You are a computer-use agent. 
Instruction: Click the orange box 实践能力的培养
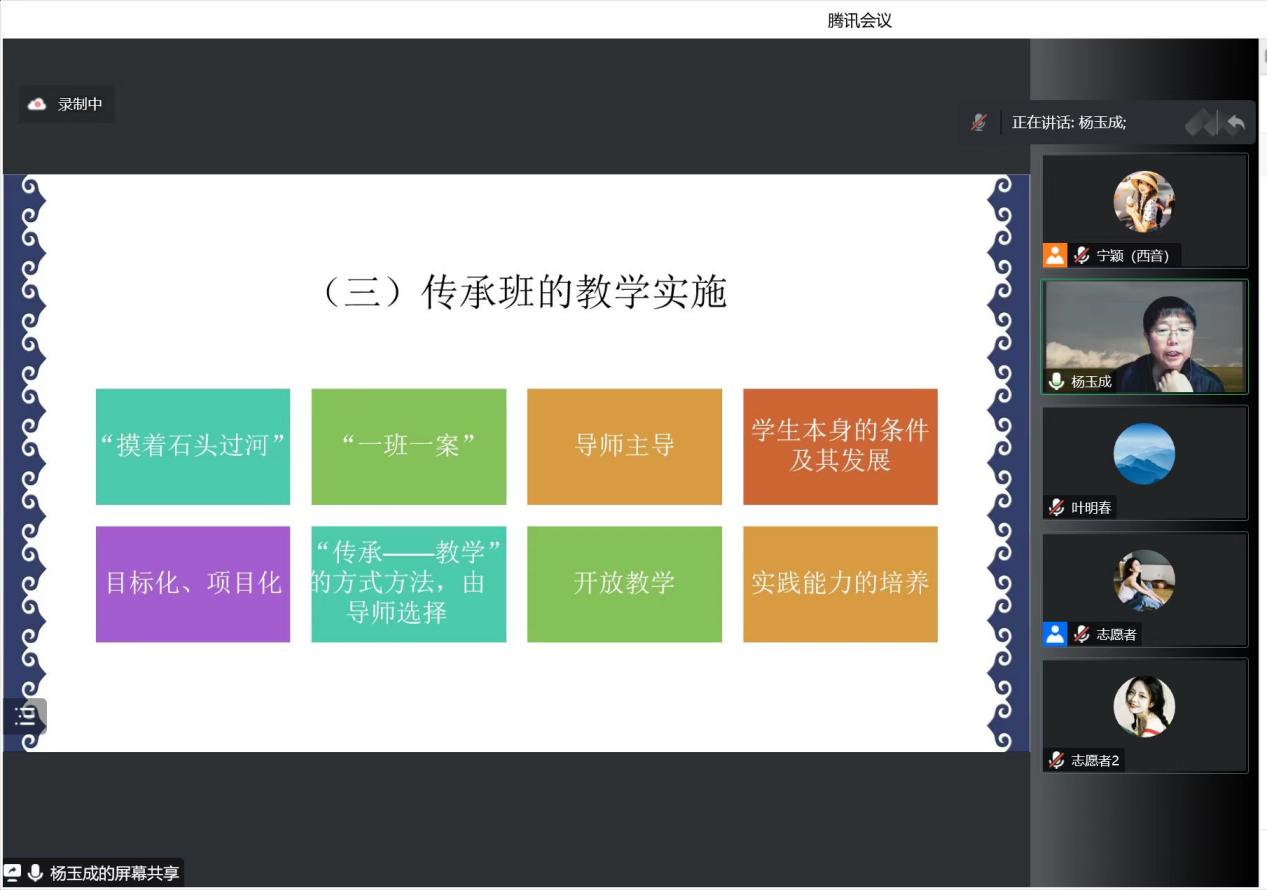840,584
